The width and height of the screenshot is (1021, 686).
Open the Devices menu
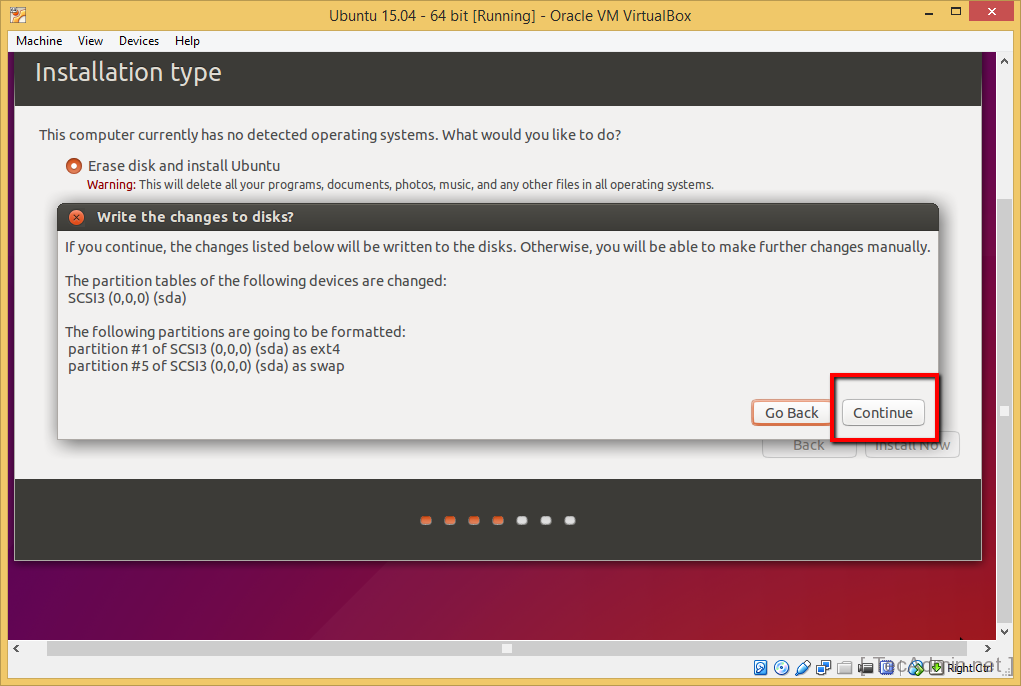coord(138,41)
